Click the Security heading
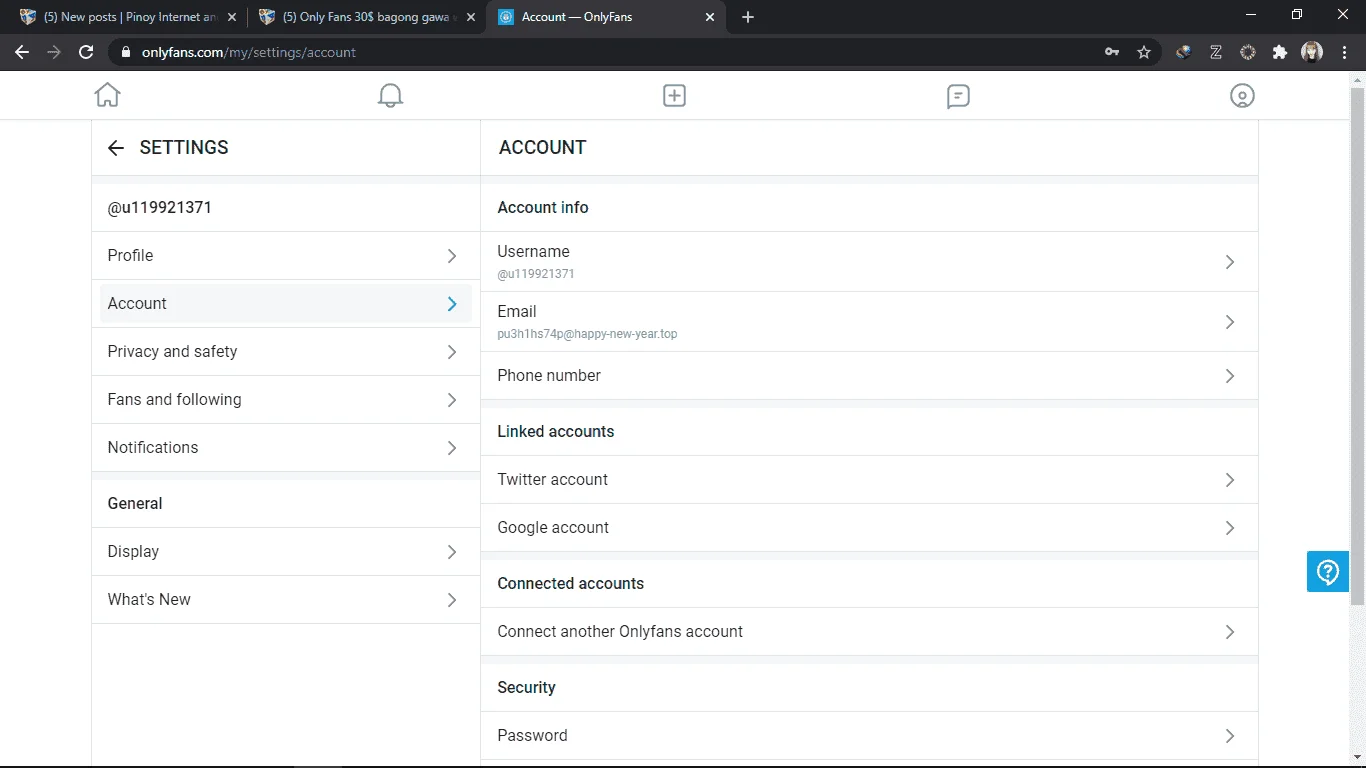The width and height of the screenshot is (1366, 768). tap(526, 688)
